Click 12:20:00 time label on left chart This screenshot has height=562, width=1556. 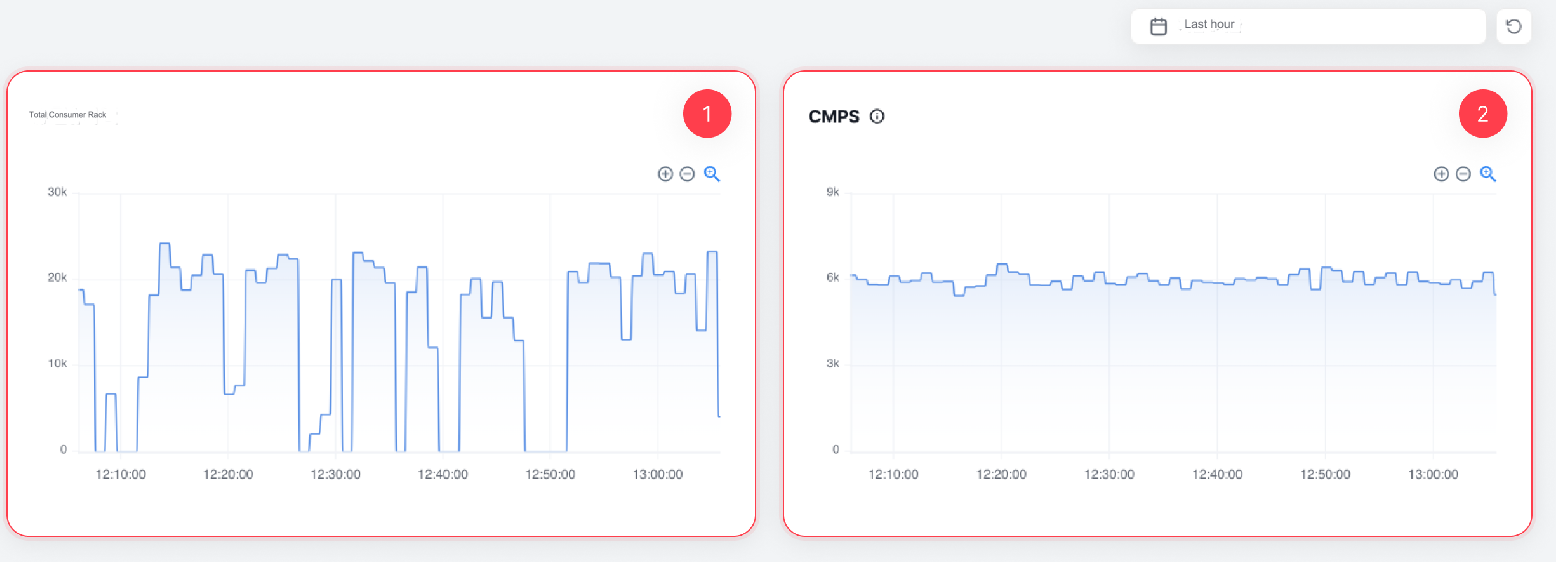[x=228, y=474]
